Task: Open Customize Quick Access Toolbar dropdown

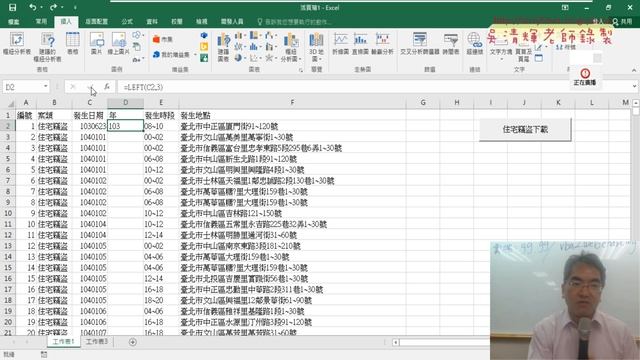Action: point(75,7)
